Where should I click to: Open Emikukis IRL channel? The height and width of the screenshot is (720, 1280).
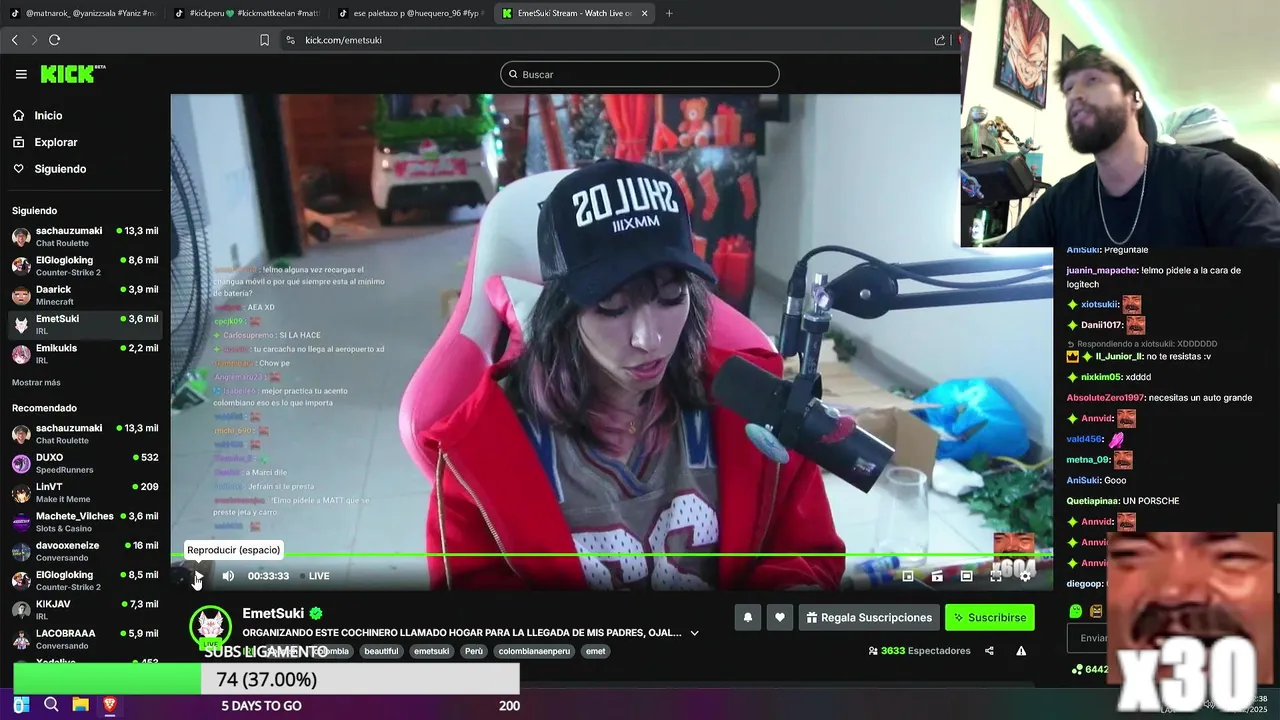85,354
